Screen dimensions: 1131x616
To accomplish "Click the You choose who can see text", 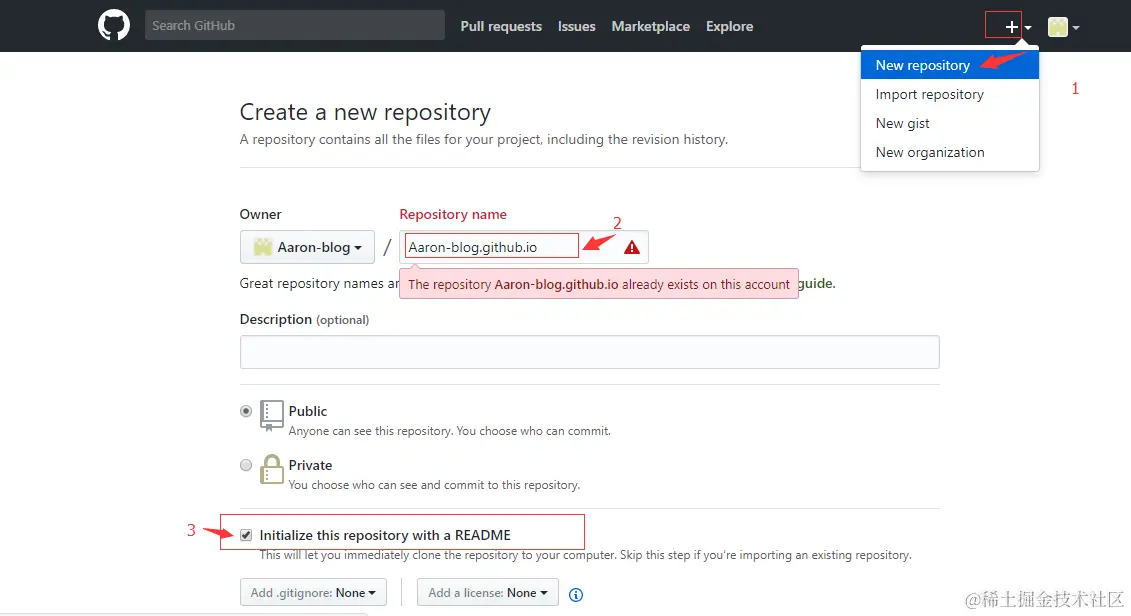I will coord(434,485).
